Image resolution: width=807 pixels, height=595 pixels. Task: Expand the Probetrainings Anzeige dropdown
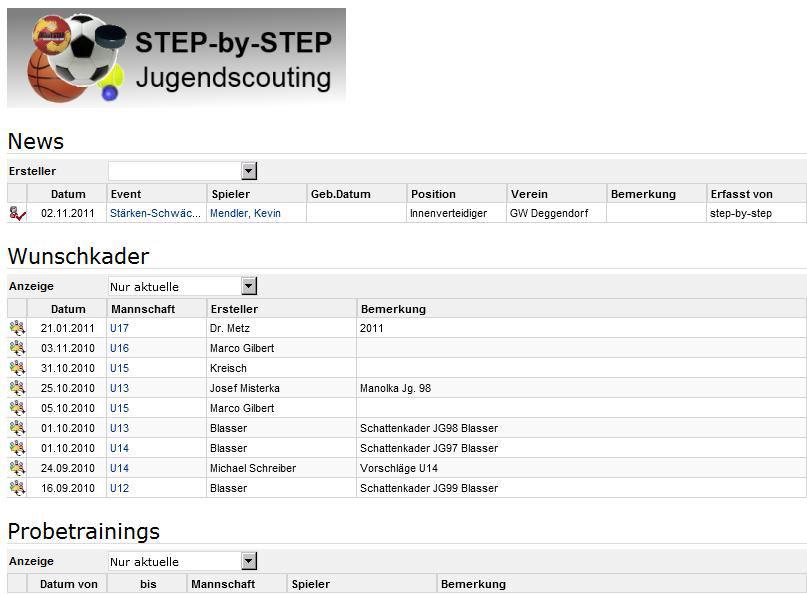coord(249,562)
